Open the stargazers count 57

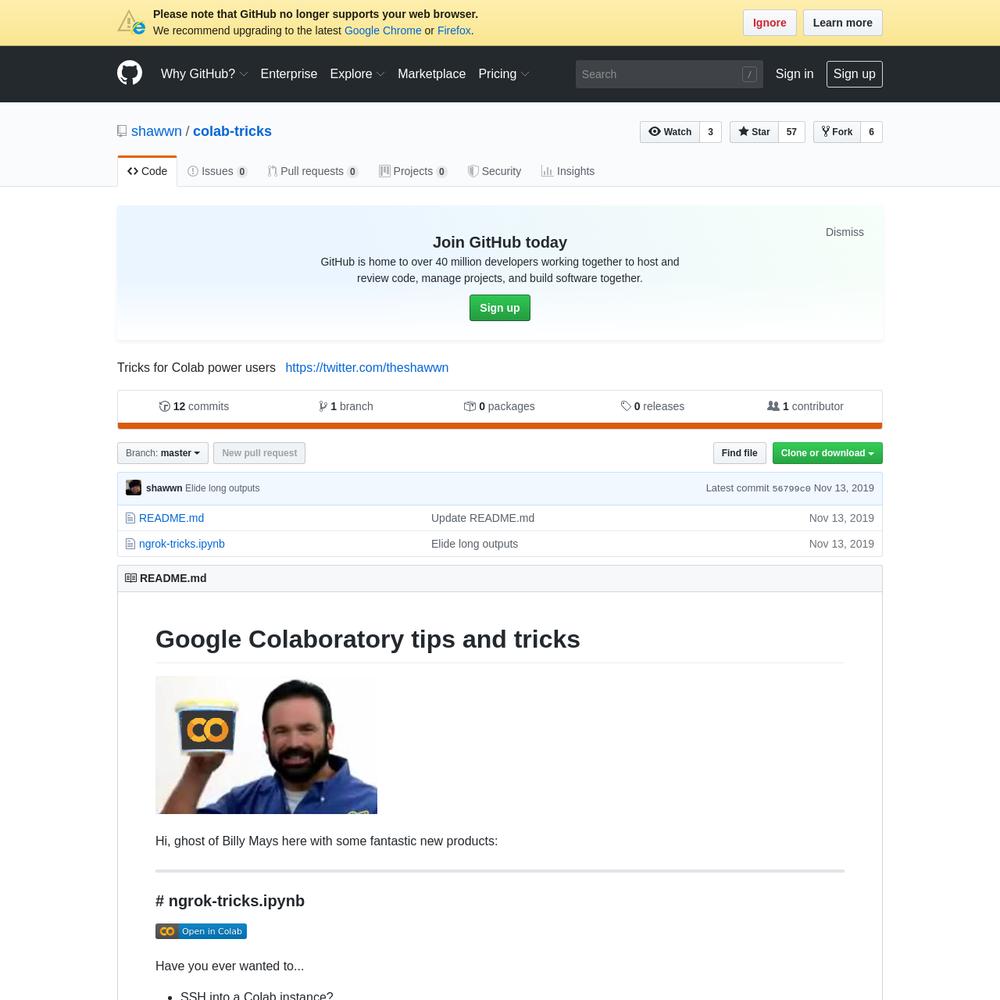point(791,132)
